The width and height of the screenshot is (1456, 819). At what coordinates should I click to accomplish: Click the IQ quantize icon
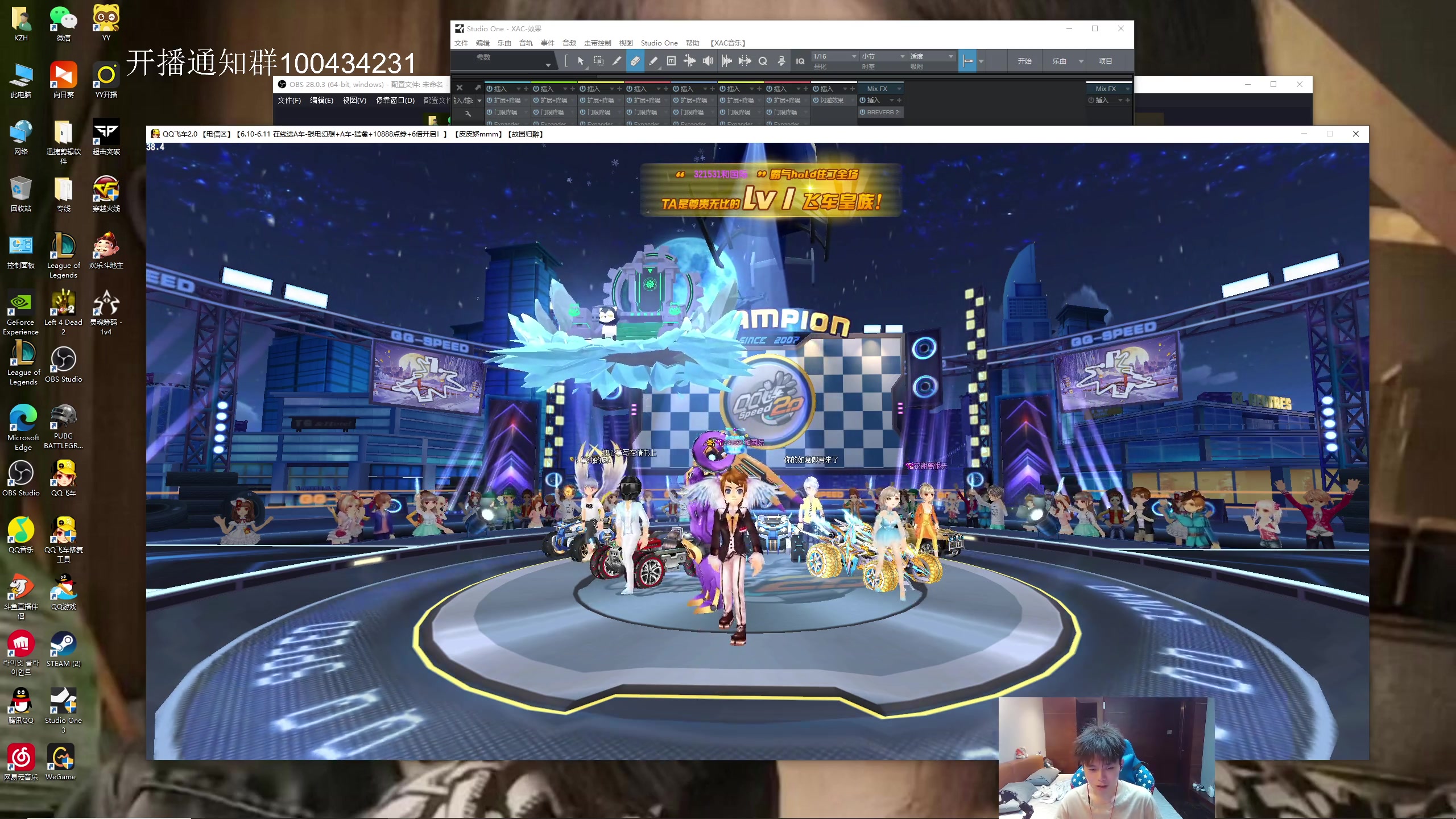coord(800,61)
